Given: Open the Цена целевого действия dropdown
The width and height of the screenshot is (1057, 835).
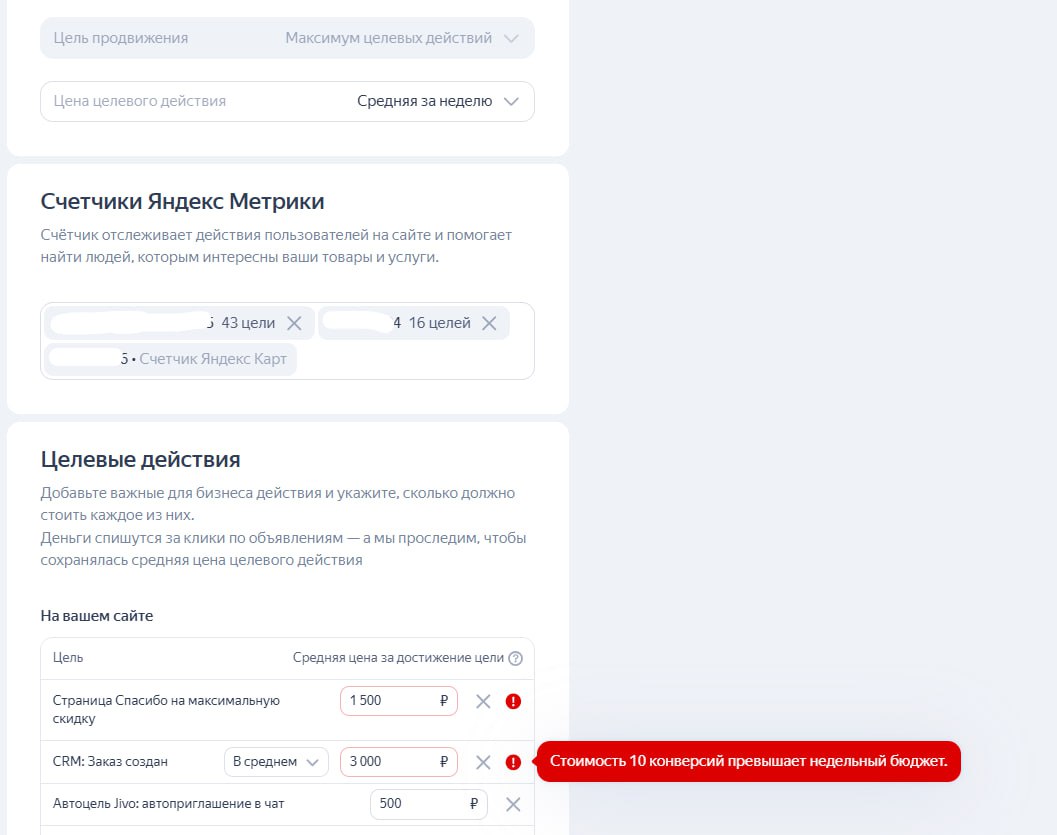Looking at the screenshot, I should 287,101.
